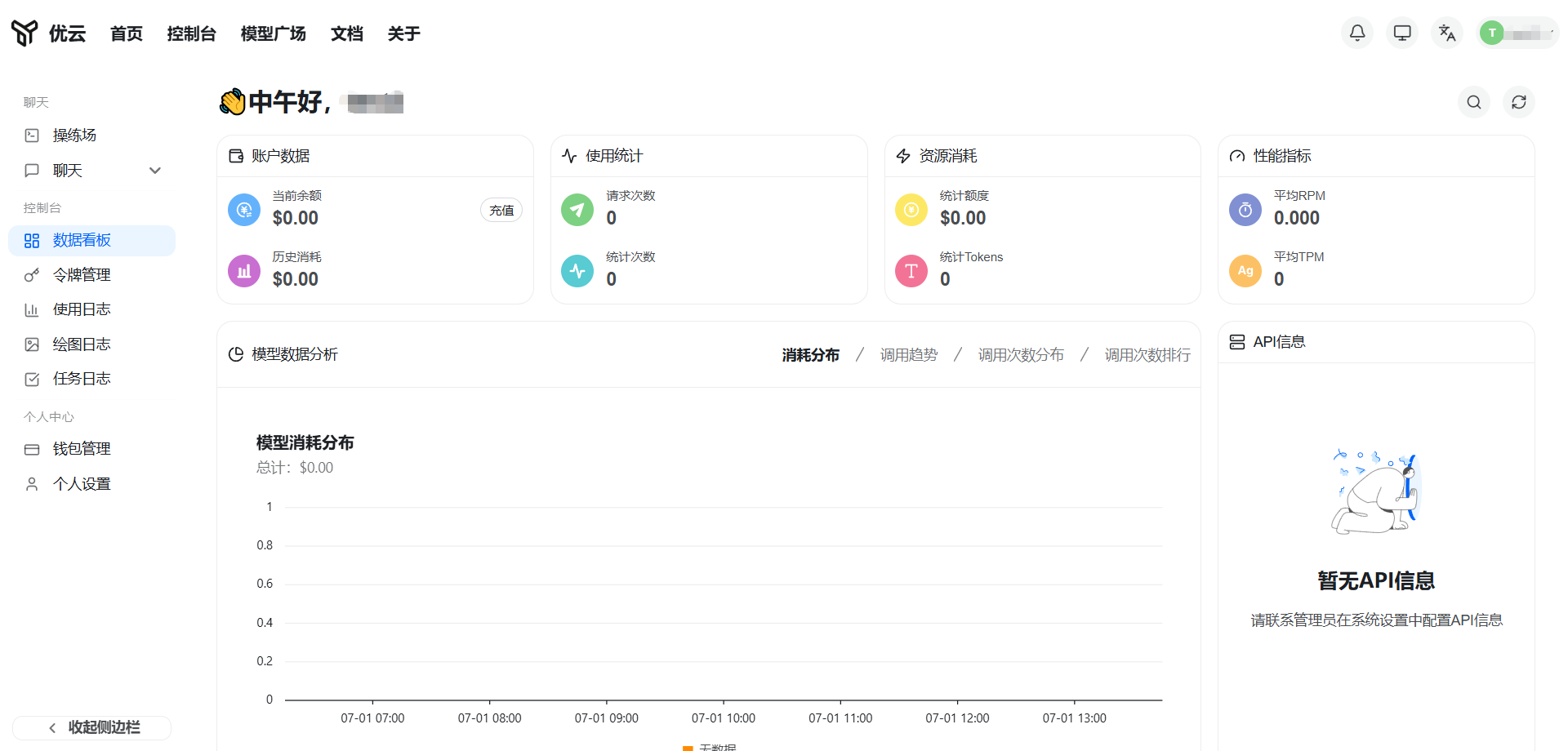Expand the 聊天 sidebar chevron
The height and width of the screenshot is (751, 1568).
tap(155, 171)
